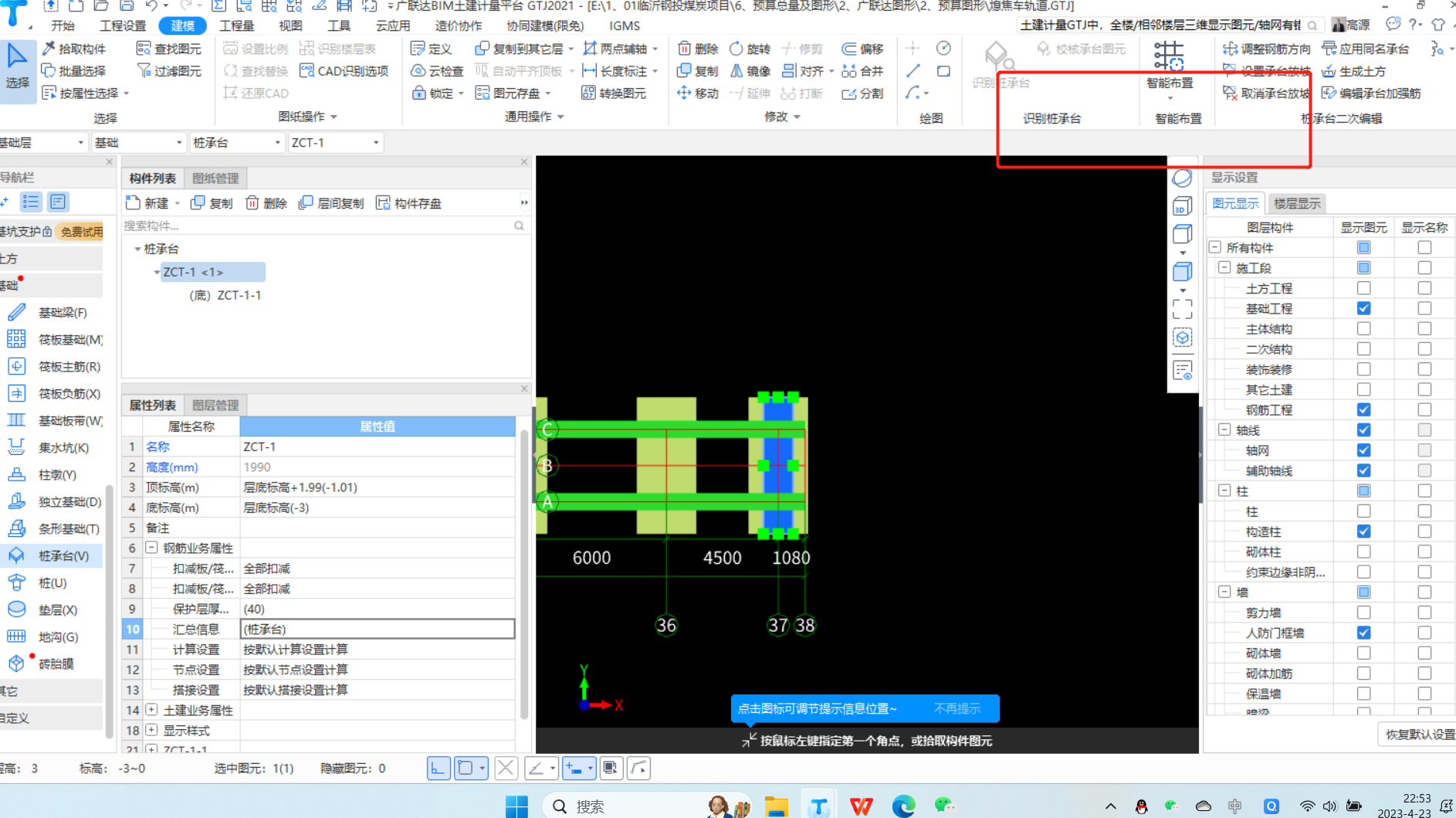This screenshot has height=818, width=1456.
Task: Click 生成土方 tool
Action: [x=1354, y=71]
